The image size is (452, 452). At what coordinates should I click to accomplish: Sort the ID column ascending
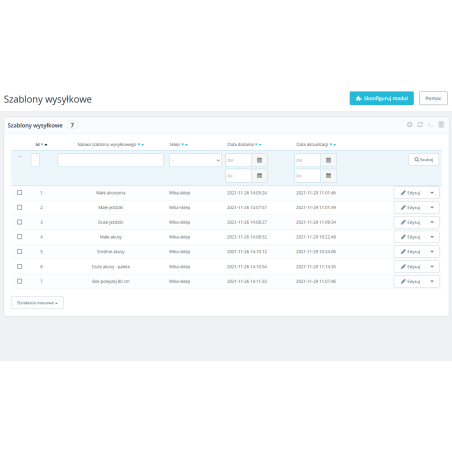(46, 145)
